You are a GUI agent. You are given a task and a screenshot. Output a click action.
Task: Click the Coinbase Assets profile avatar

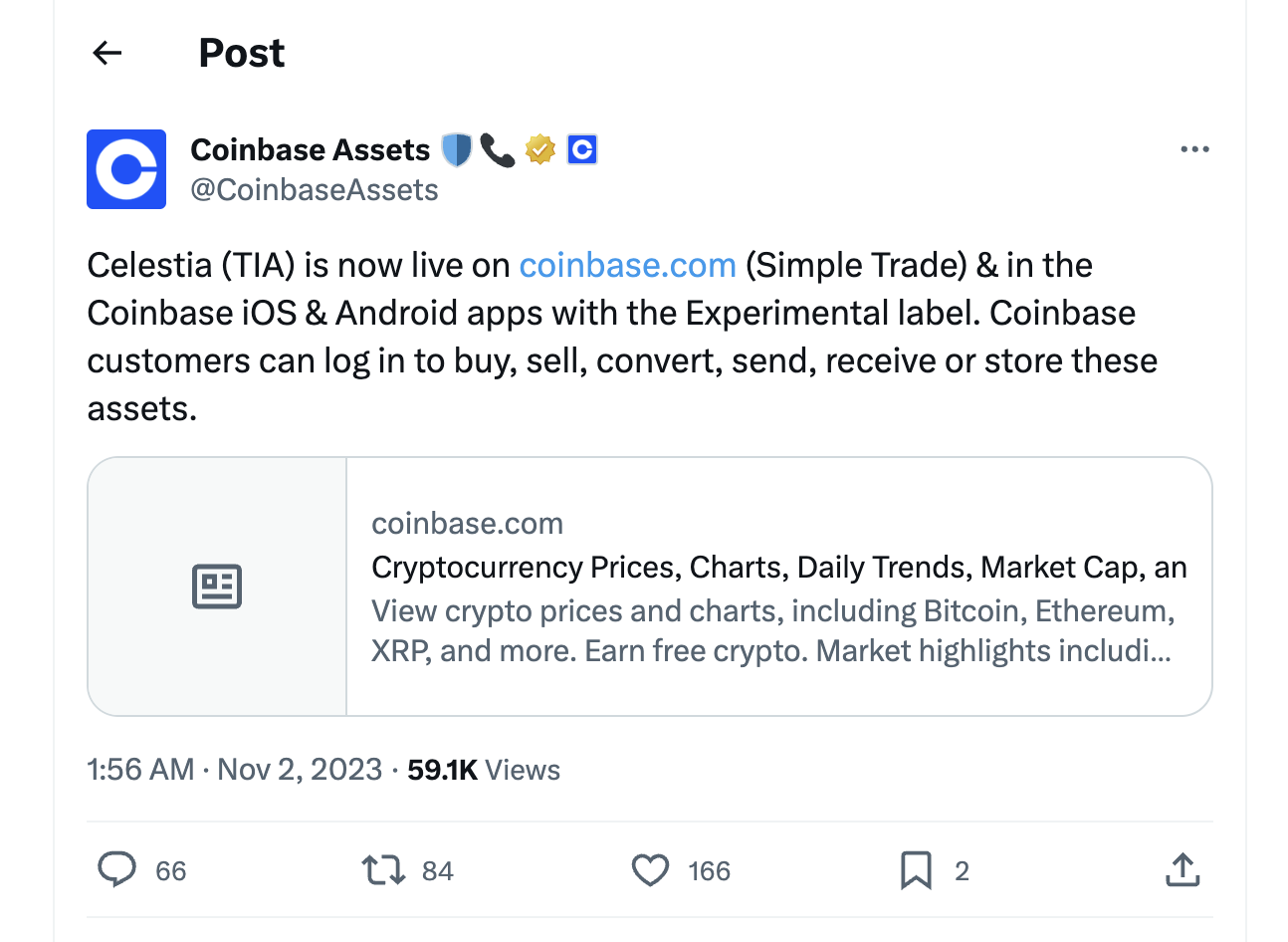click(126, 169)
